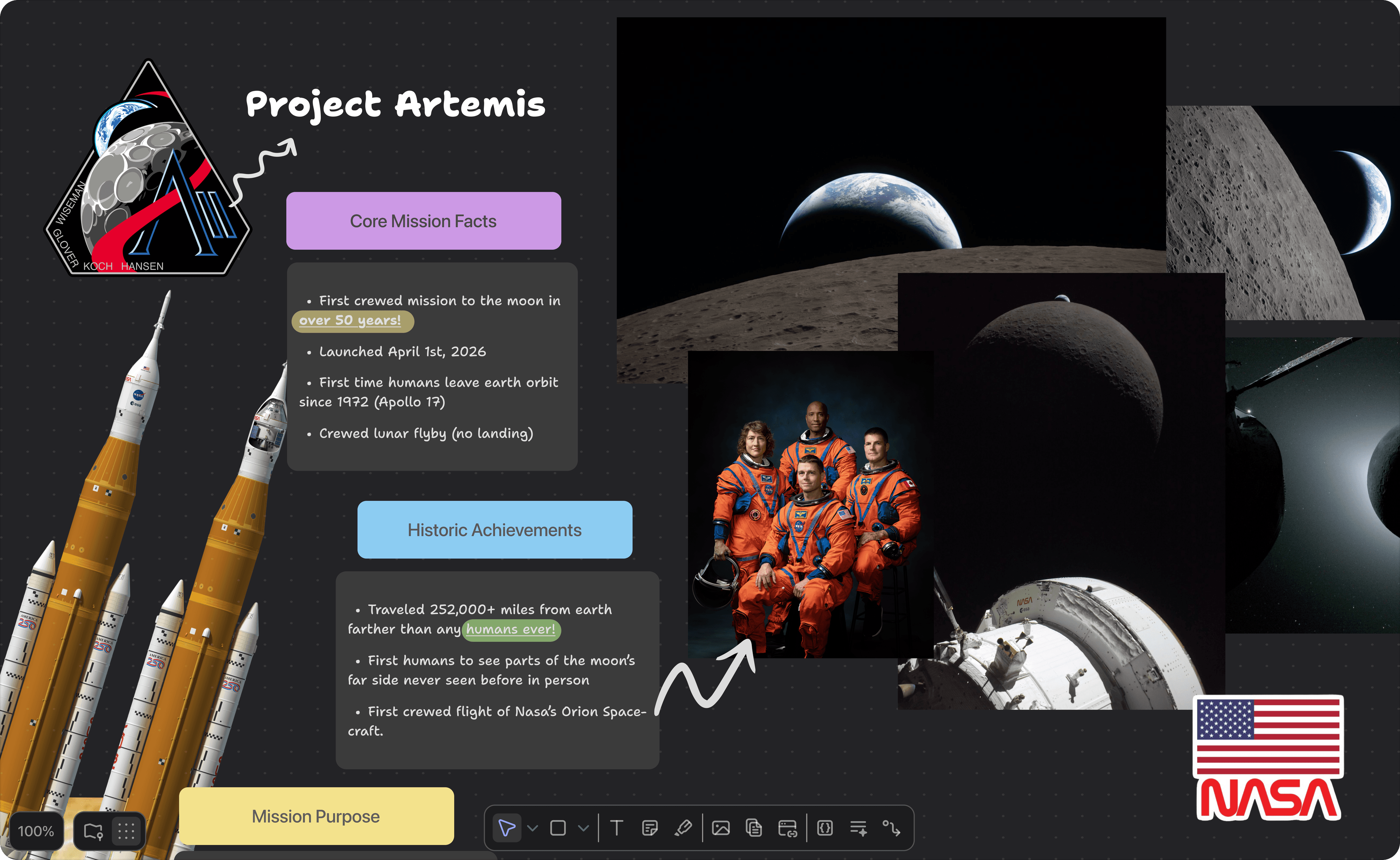Activate the selection cursor tool
The image size is (1400, 860).
click(507, 829)
